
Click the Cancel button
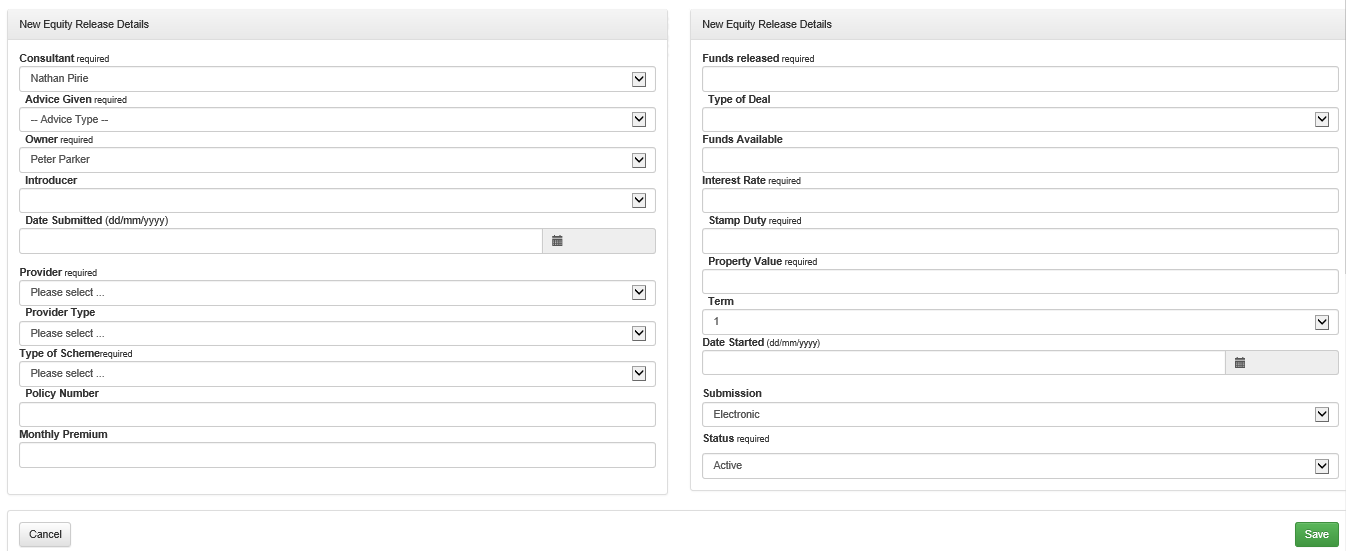(45, 534)
